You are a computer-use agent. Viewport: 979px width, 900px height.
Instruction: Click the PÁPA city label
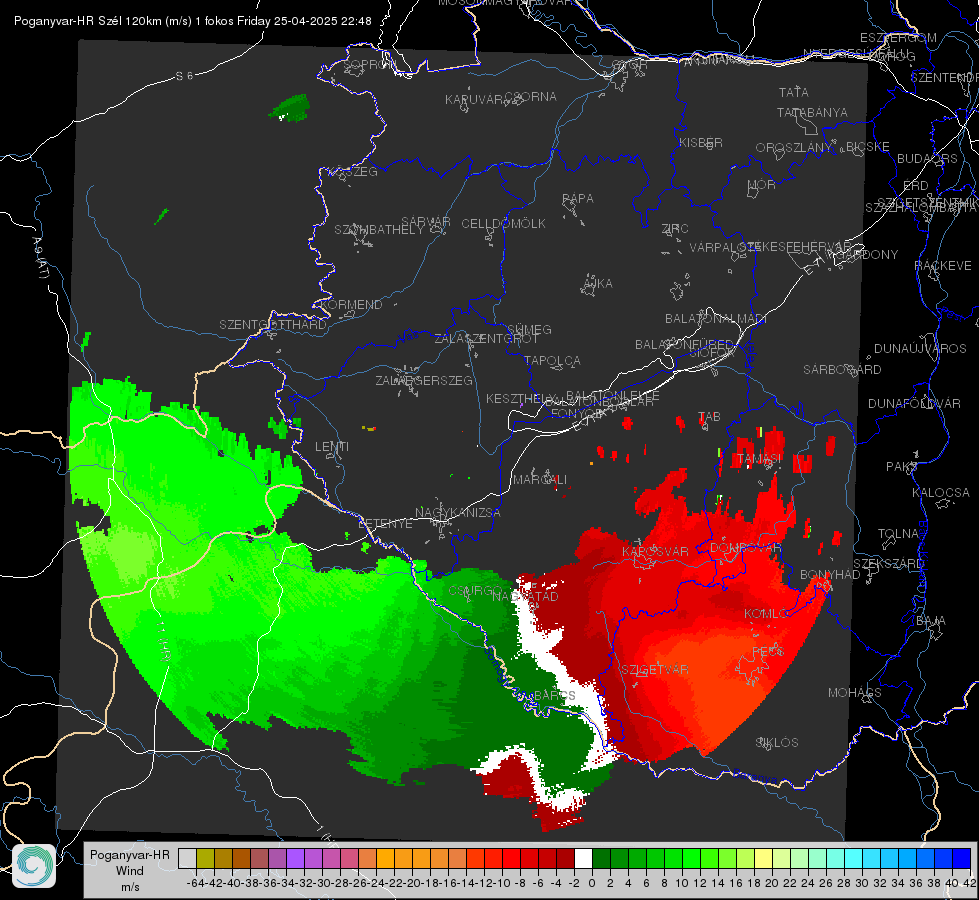[x=578, y=199]
